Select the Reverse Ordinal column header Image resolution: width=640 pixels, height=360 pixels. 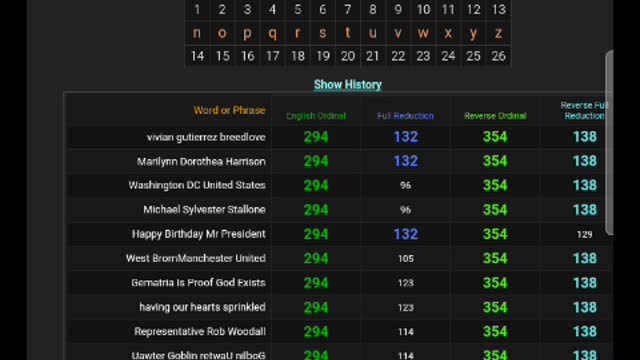pyautogui.click(x=496, y=116)
